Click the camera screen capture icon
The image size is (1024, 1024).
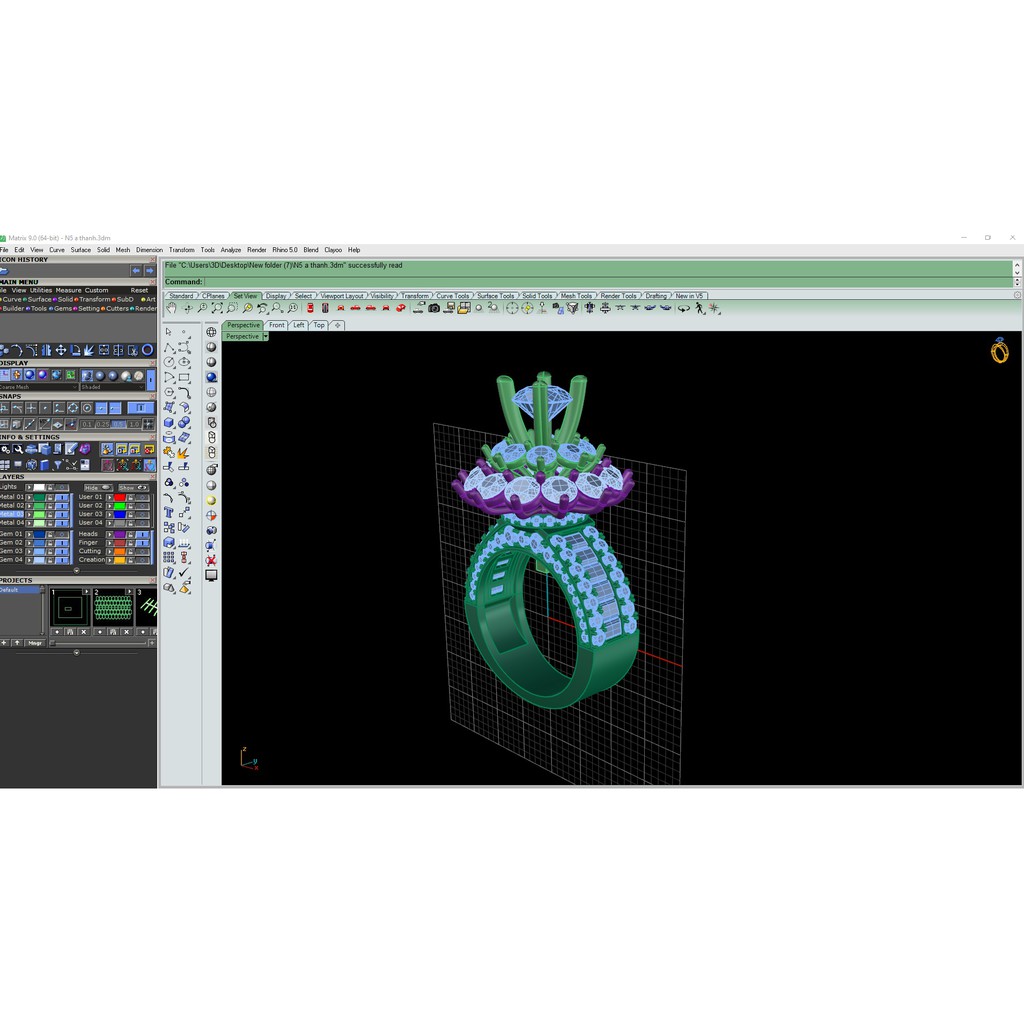[434, 308]
